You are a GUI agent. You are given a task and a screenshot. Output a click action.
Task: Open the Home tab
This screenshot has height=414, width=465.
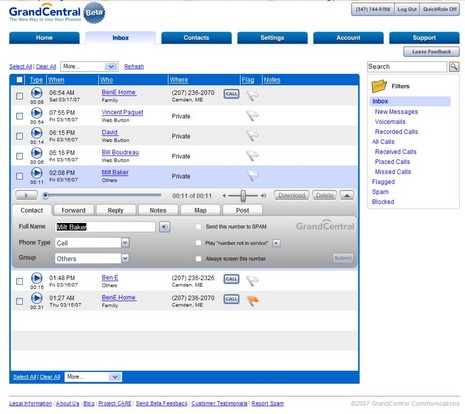[44, 38]
